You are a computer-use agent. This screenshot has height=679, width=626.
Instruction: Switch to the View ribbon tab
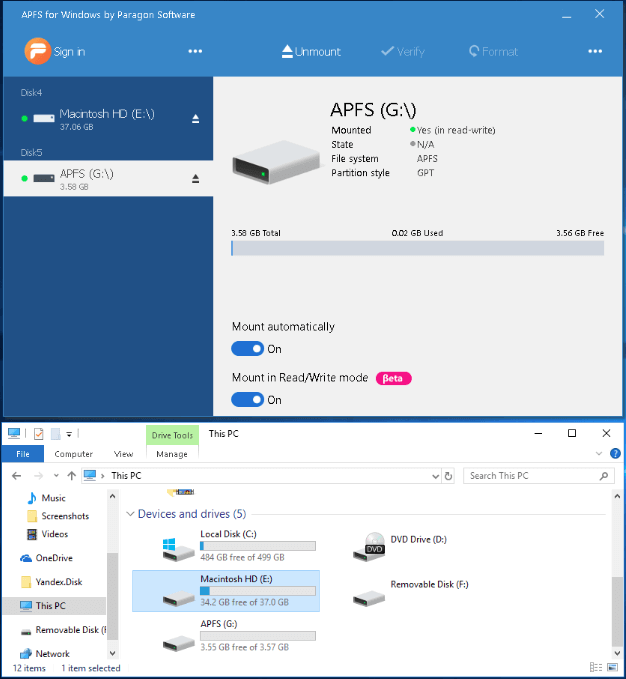tap(121, 454)
